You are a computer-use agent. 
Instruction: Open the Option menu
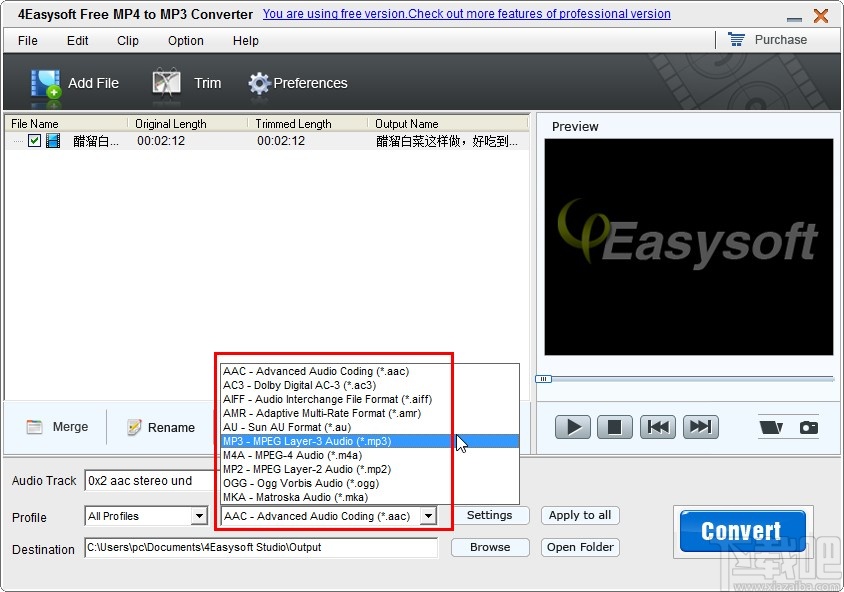[185, 41]
